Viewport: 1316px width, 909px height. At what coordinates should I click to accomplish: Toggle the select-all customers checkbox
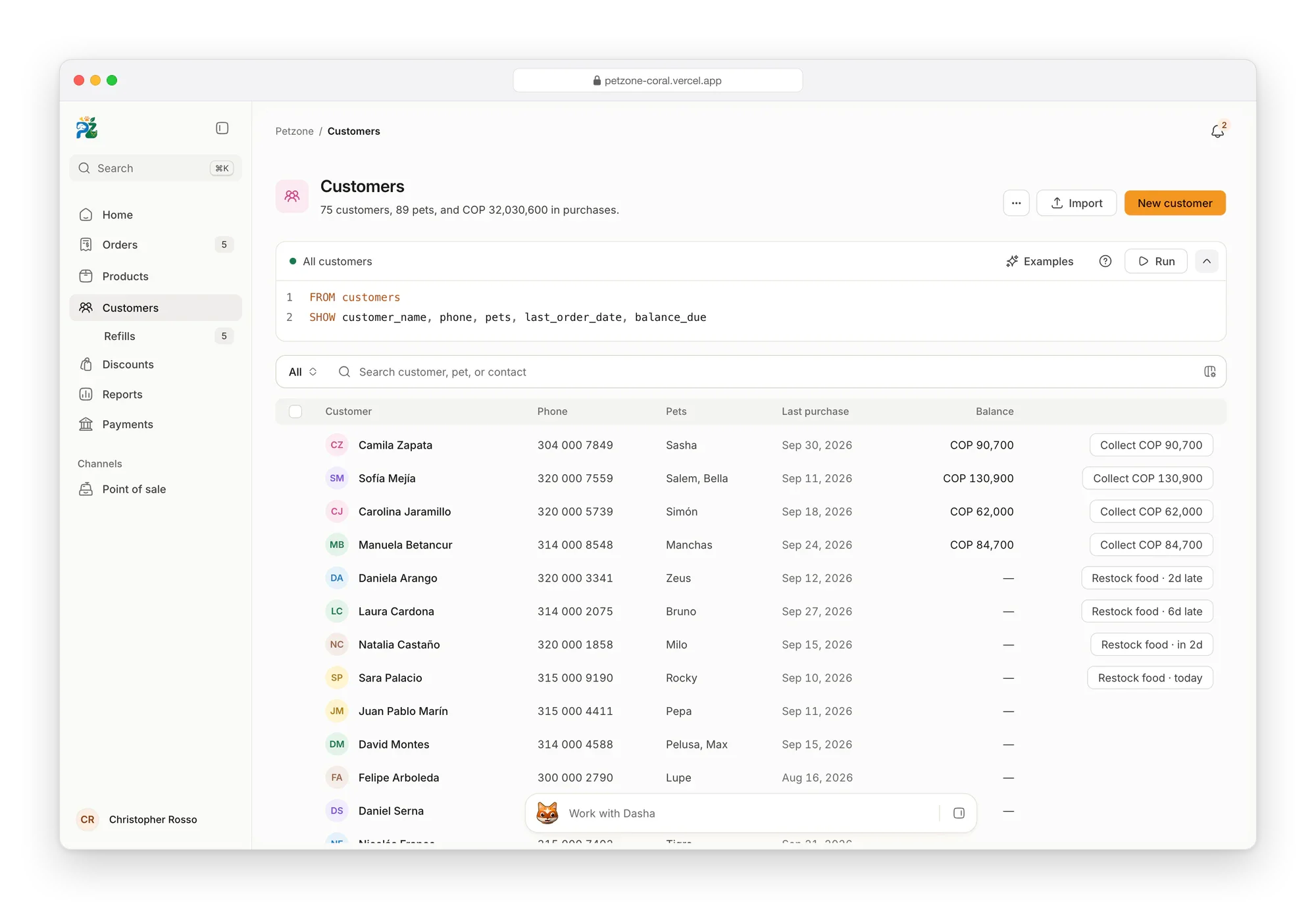point(295,411)
